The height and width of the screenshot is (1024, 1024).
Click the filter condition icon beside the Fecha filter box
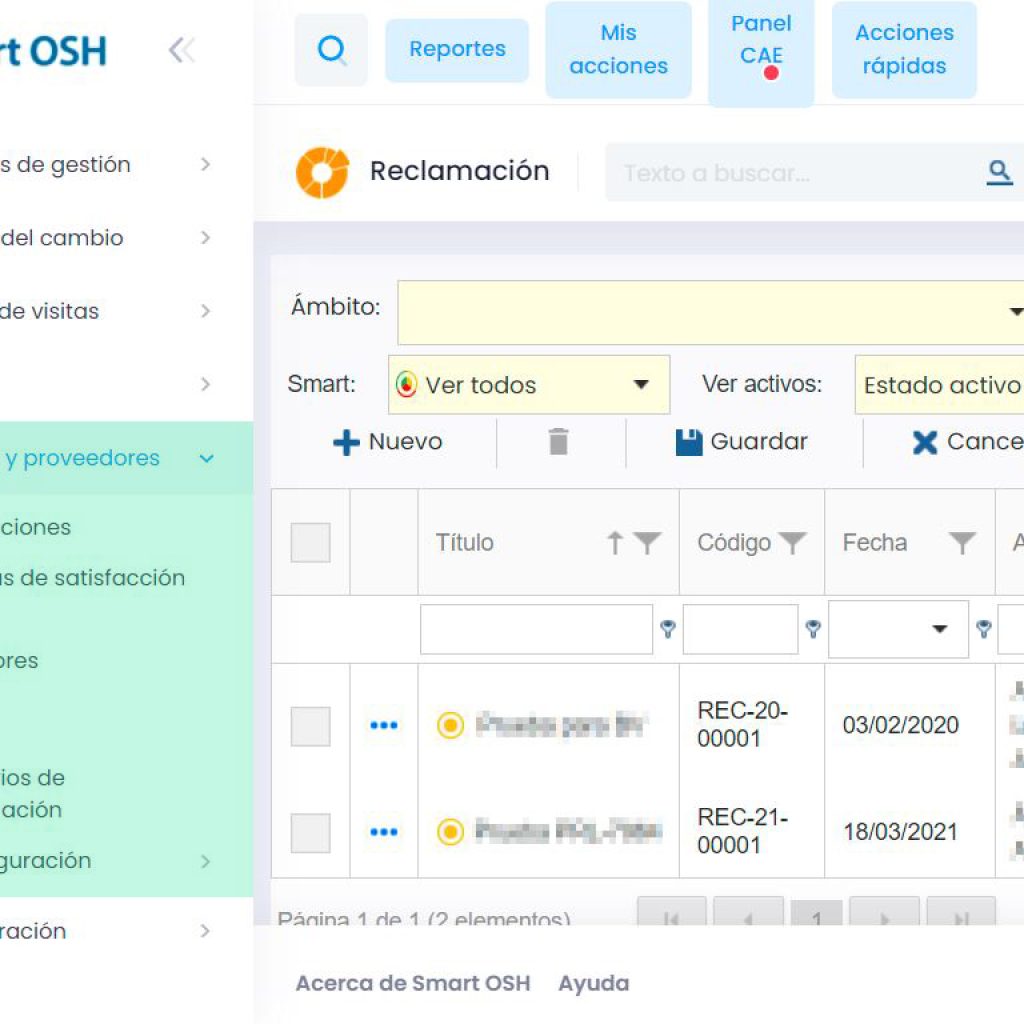tap(984, 629)
